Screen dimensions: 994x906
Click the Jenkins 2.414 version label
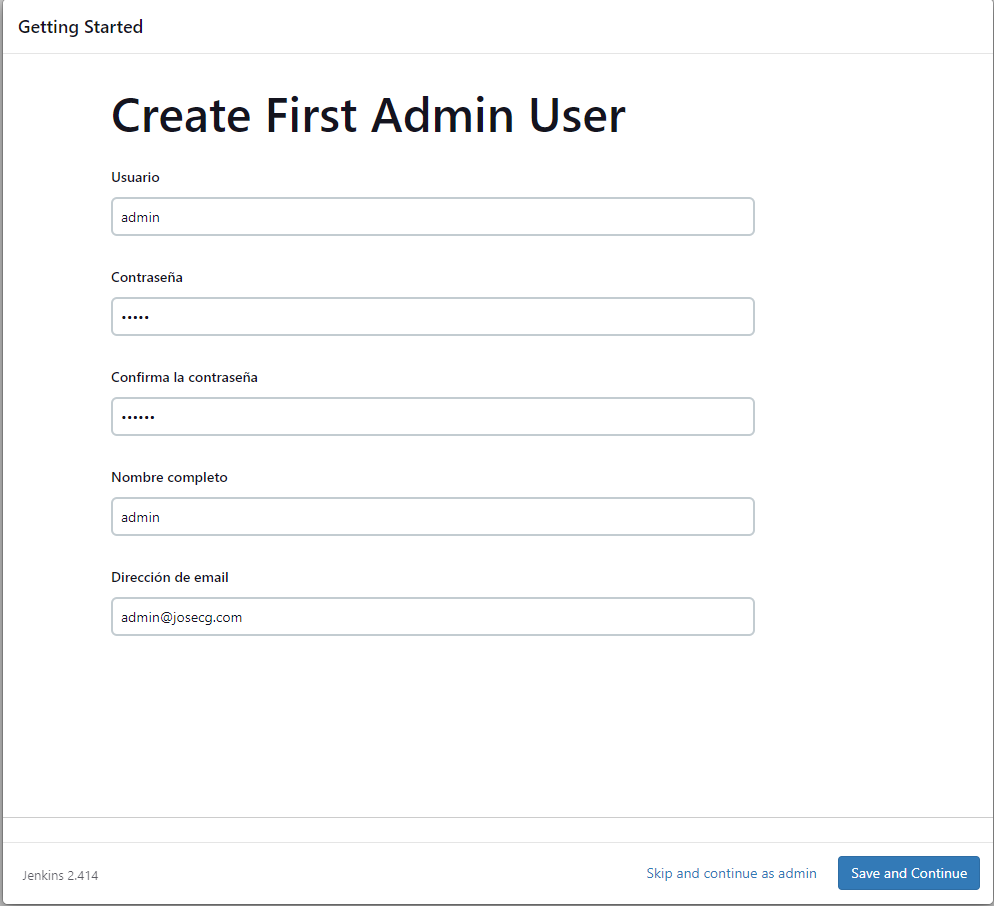coord(59,875)
